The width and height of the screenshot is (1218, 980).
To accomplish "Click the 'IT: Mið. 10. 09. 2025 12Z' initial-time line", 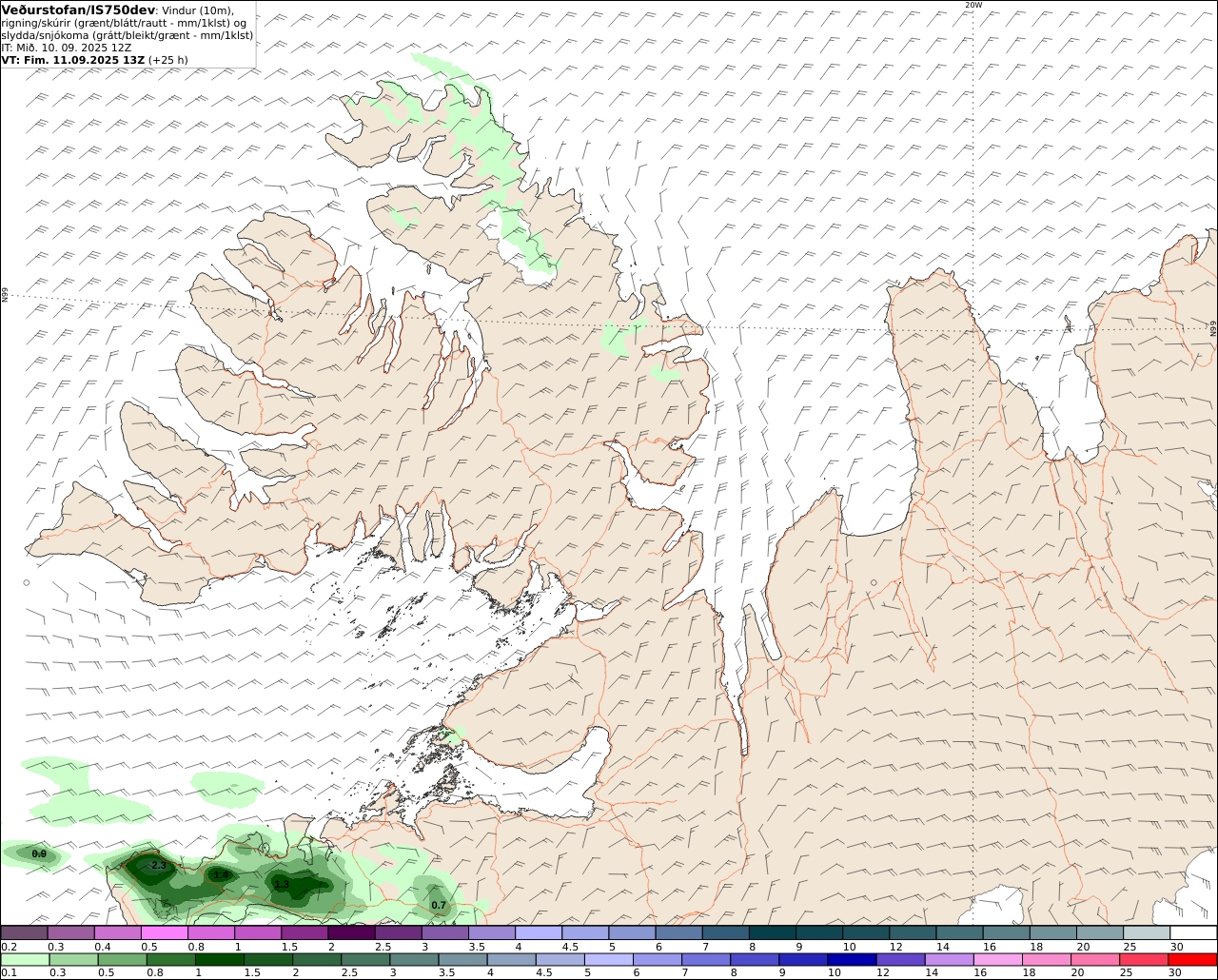I will [x=67, y=48].
